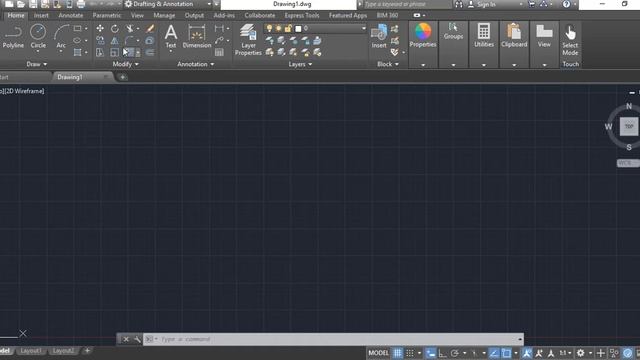Select the Rectangle draw tool
Viewport: 640px width, 360px height.
pos(77,29)
